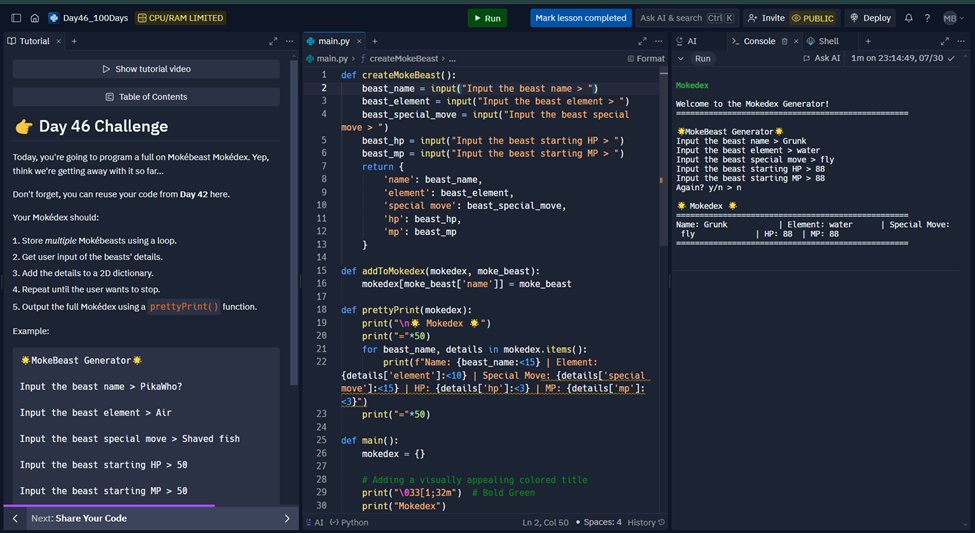Open the help question mark icon

[x=926, y=18]
